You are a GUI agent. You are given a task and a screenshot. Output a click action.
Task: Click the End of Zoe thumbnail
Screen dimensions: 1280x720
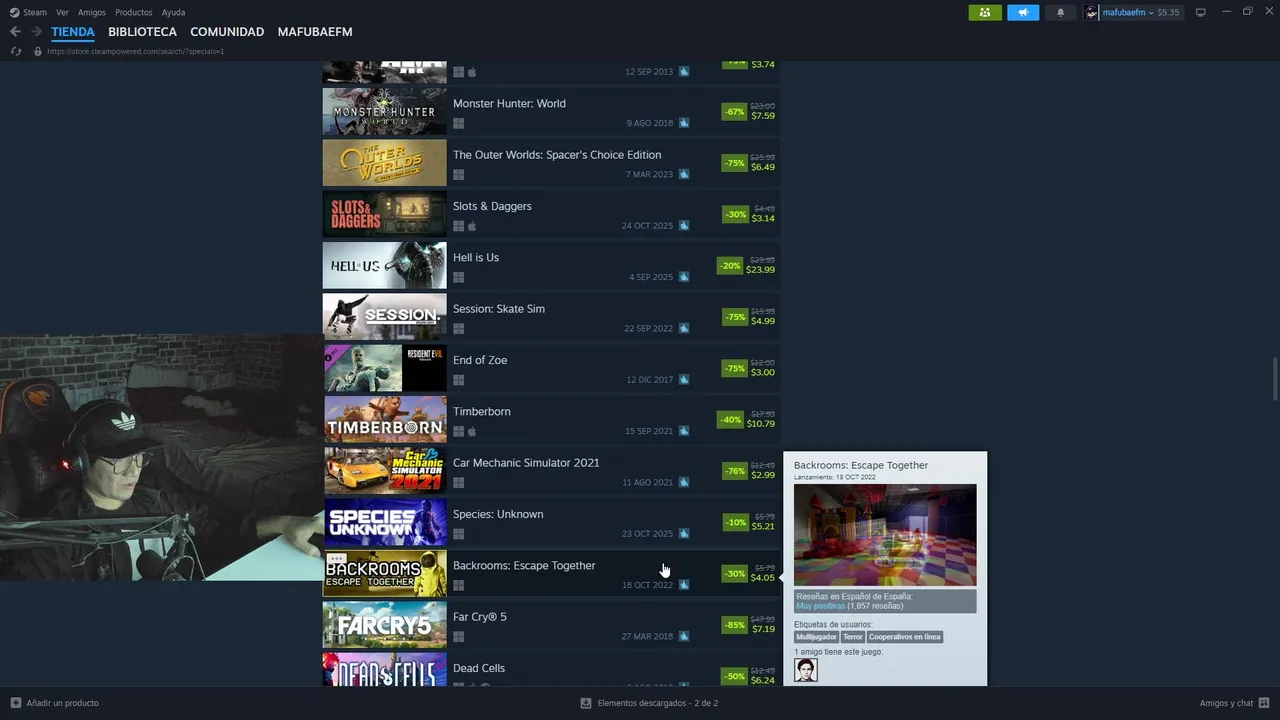(385, 368)
